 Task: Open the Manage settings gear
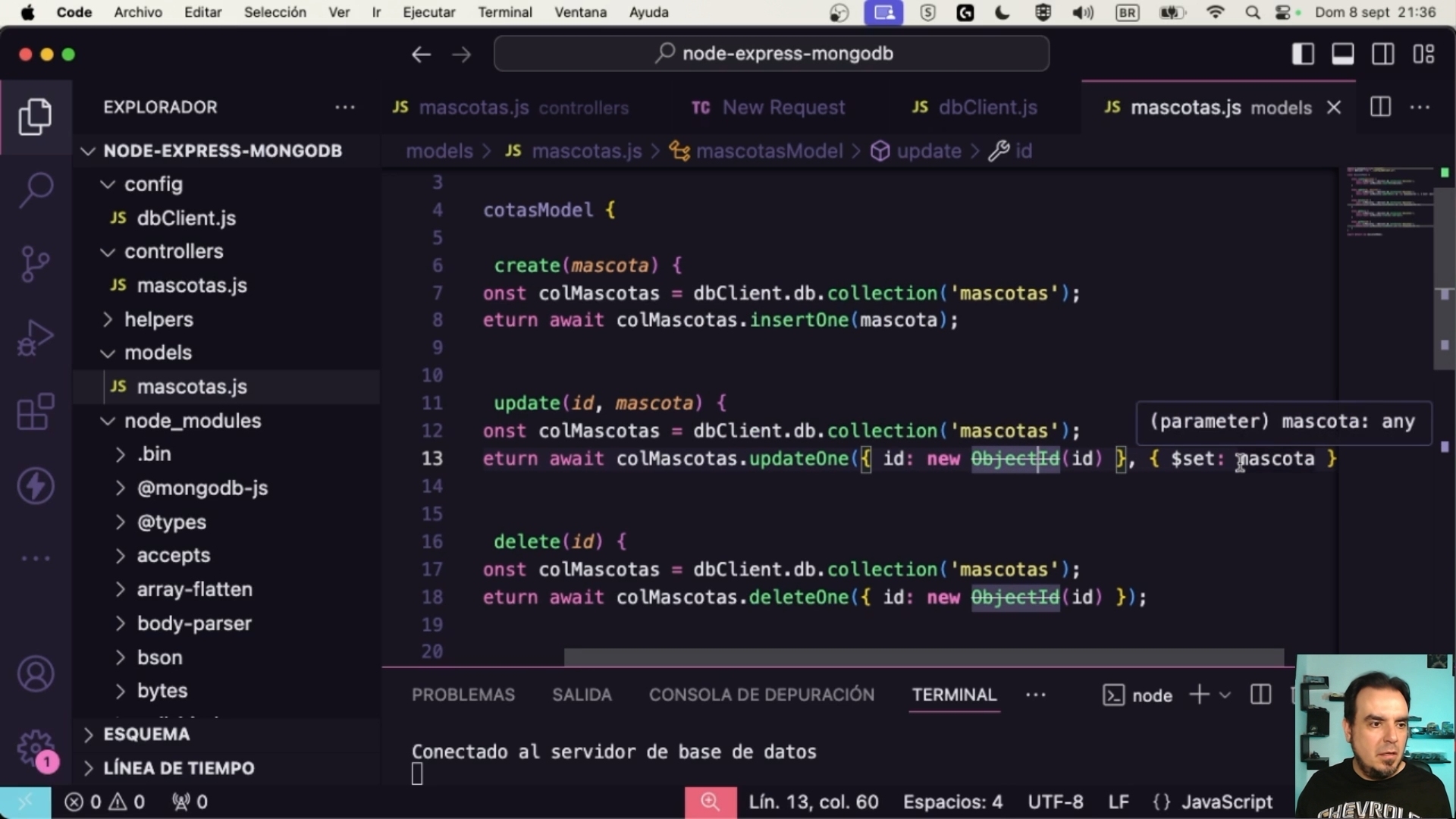click(x=36, y=748)
